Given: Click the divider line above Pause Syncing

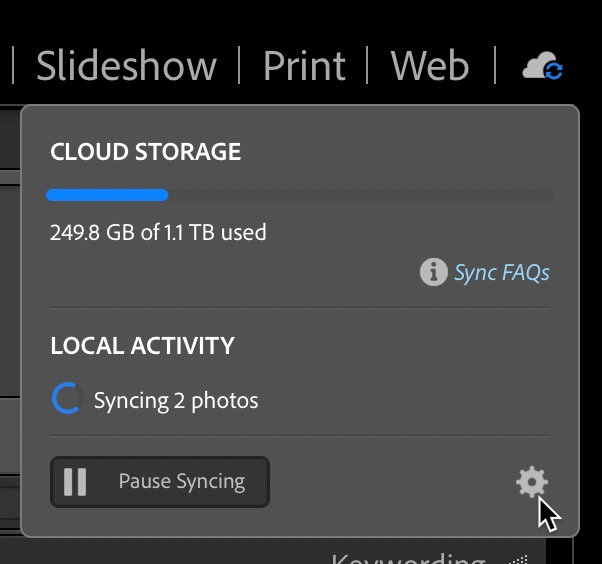Looking at the screenshot, I should [x=300, y=436].
